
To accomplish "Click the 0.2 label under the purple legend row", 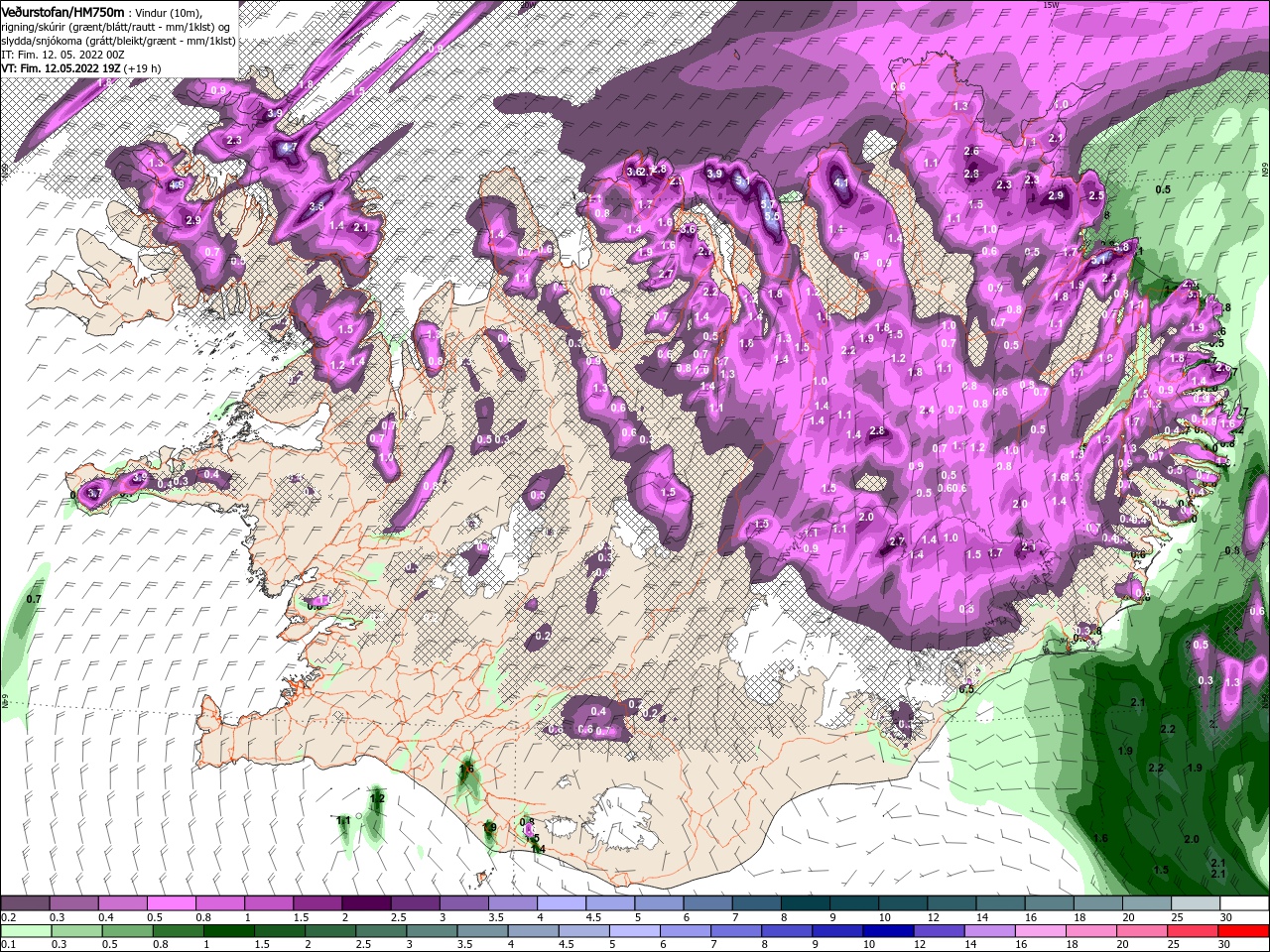I will pos(9,917).
